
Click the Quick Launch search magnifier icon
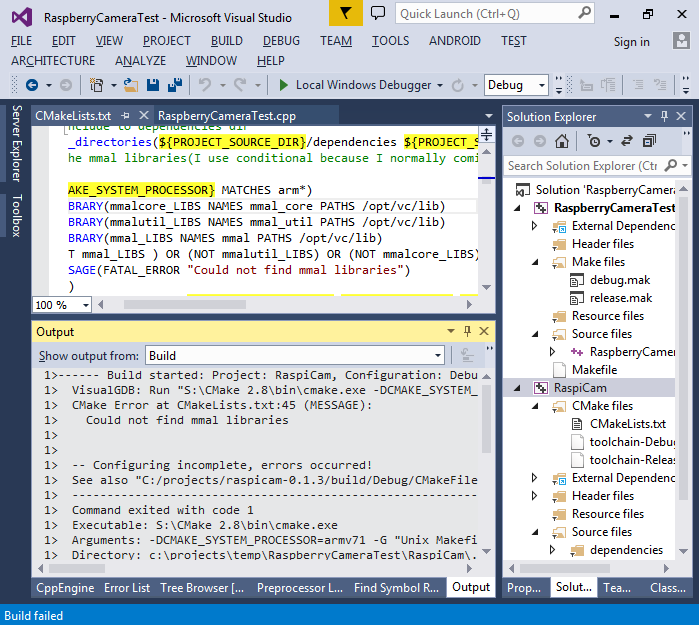click(584, 13)
